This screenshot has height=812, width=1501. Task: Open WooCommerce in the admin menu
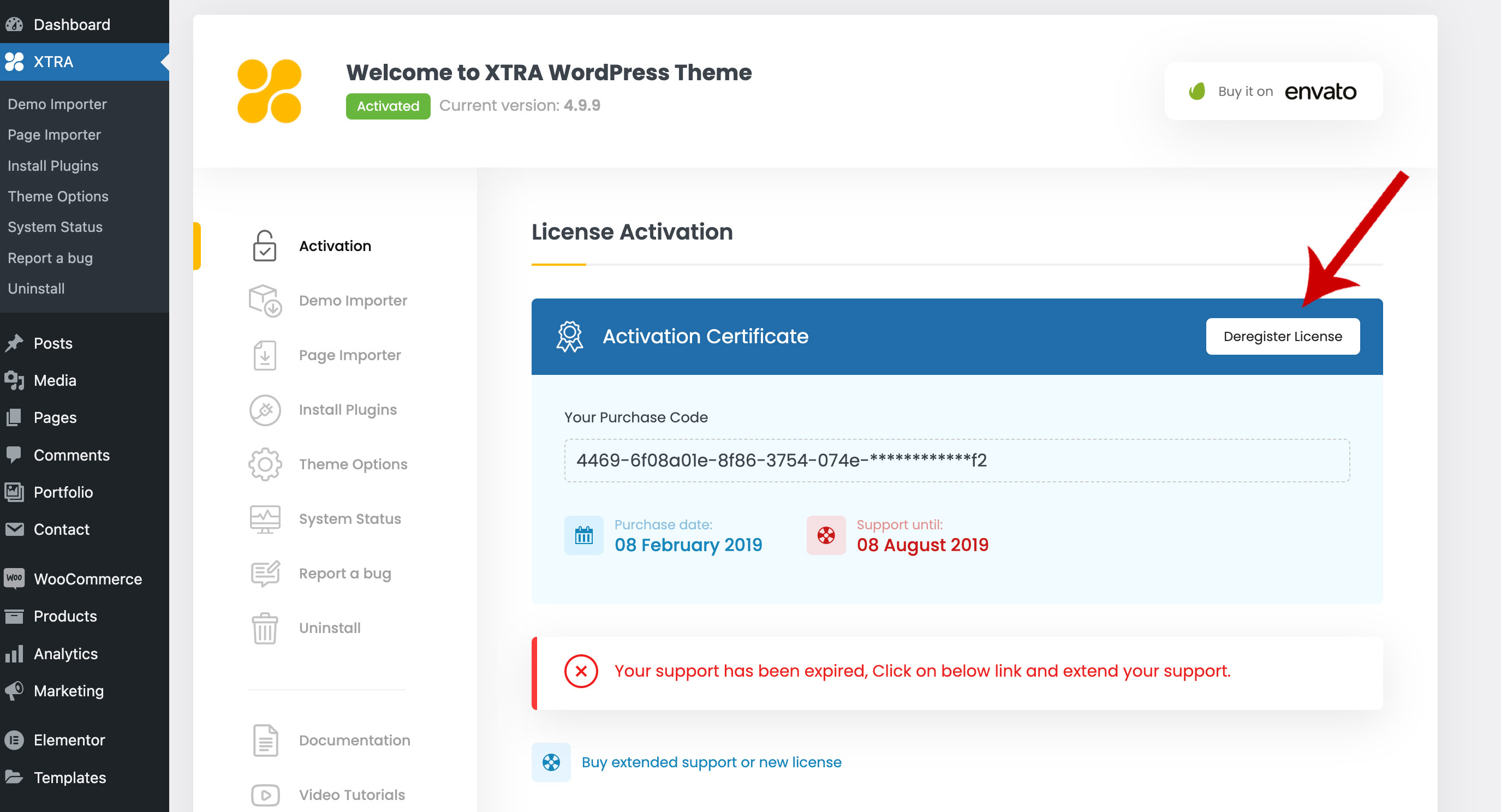point(87,579)
